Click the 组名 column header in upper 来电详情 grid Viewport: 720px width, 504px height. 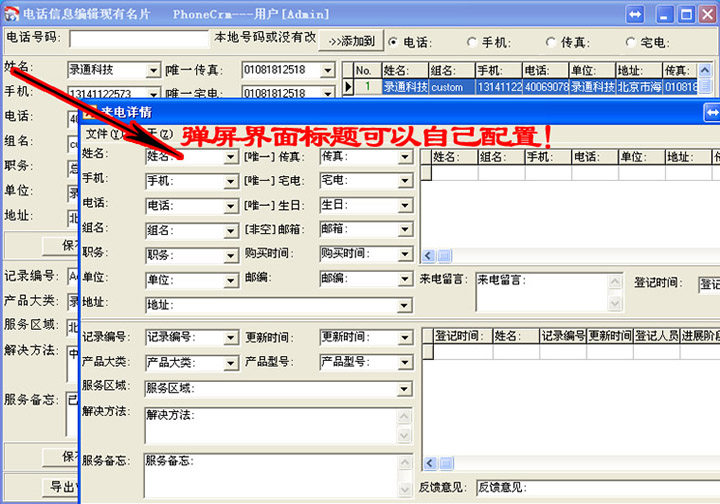[x=501, y=157]
